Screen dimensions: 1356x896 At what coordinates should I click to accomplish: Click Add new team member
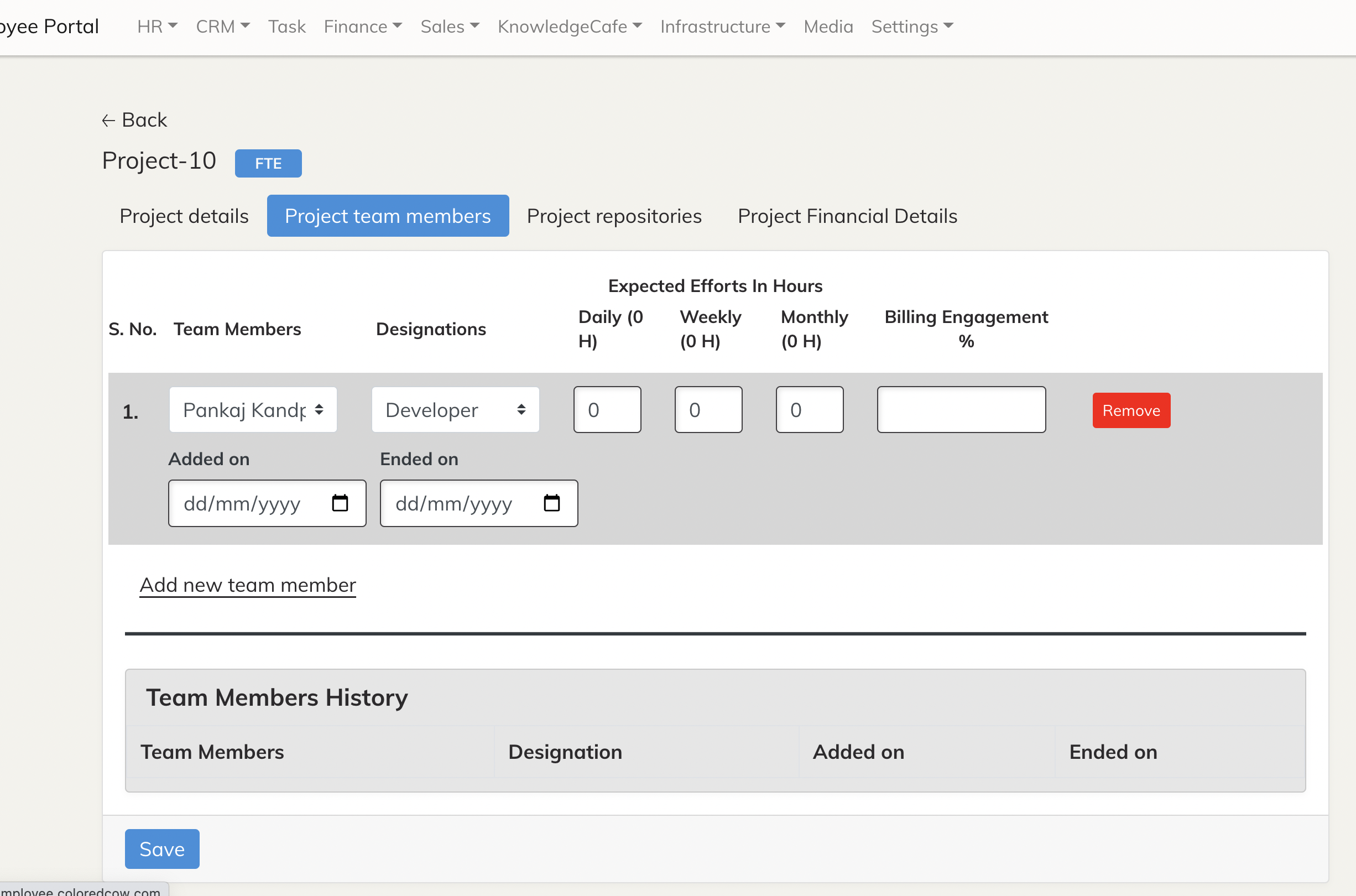pyautogui.click(x=247, y=585)
